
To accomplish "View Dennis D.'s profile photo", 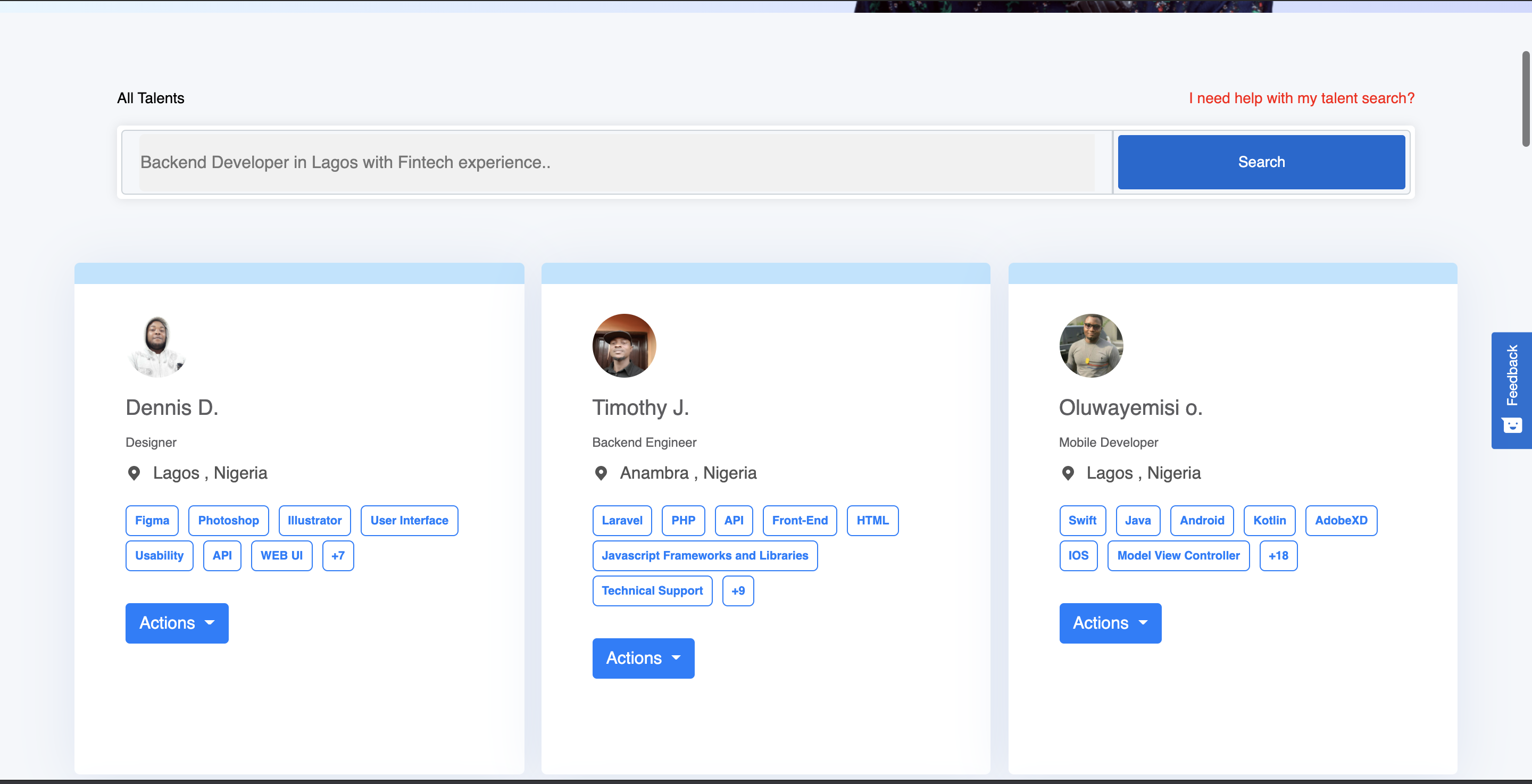I will (x=157, y=346).
